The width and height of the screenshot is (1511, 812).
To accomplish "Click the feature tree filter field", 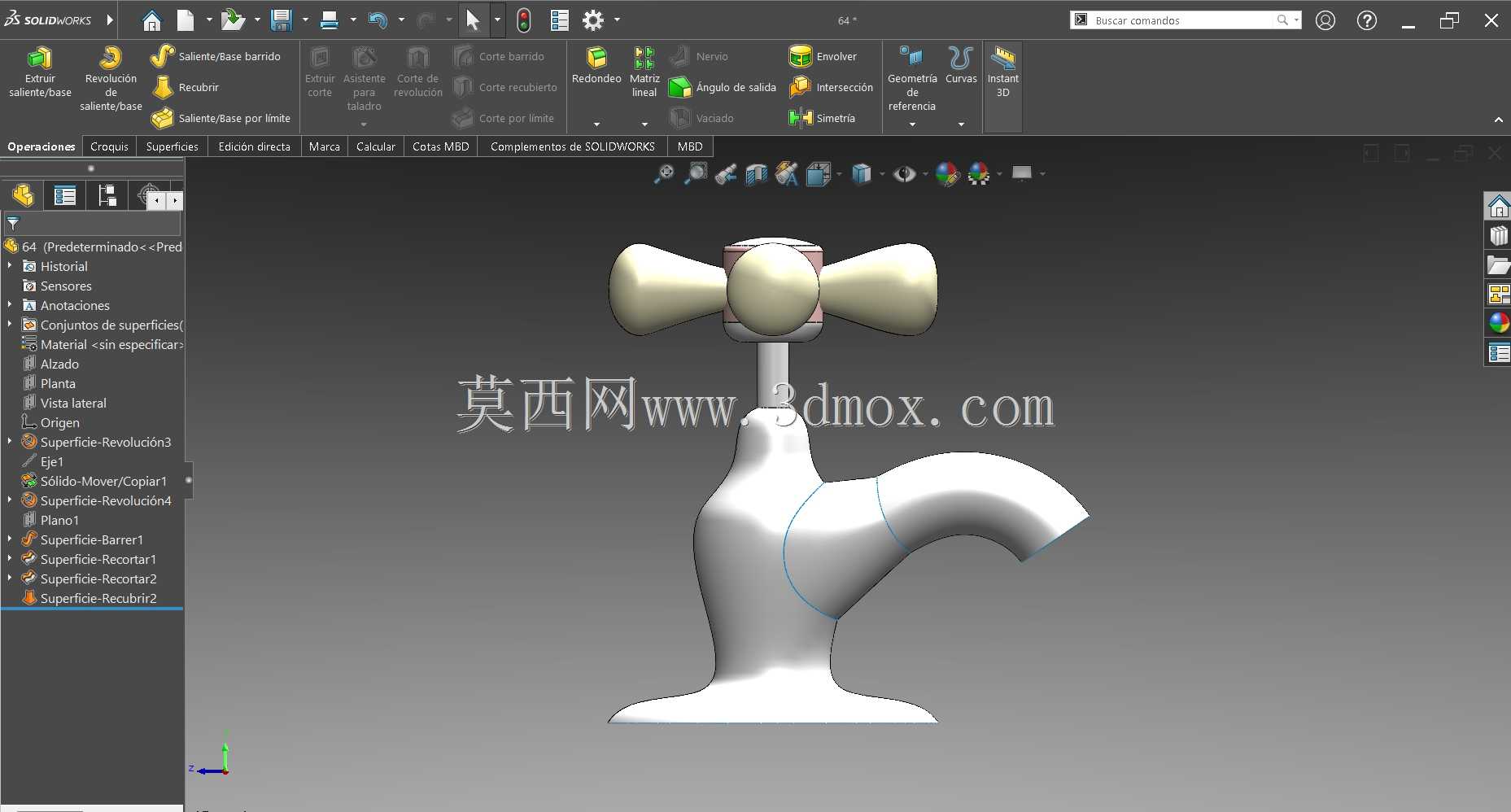I will 92,224.
